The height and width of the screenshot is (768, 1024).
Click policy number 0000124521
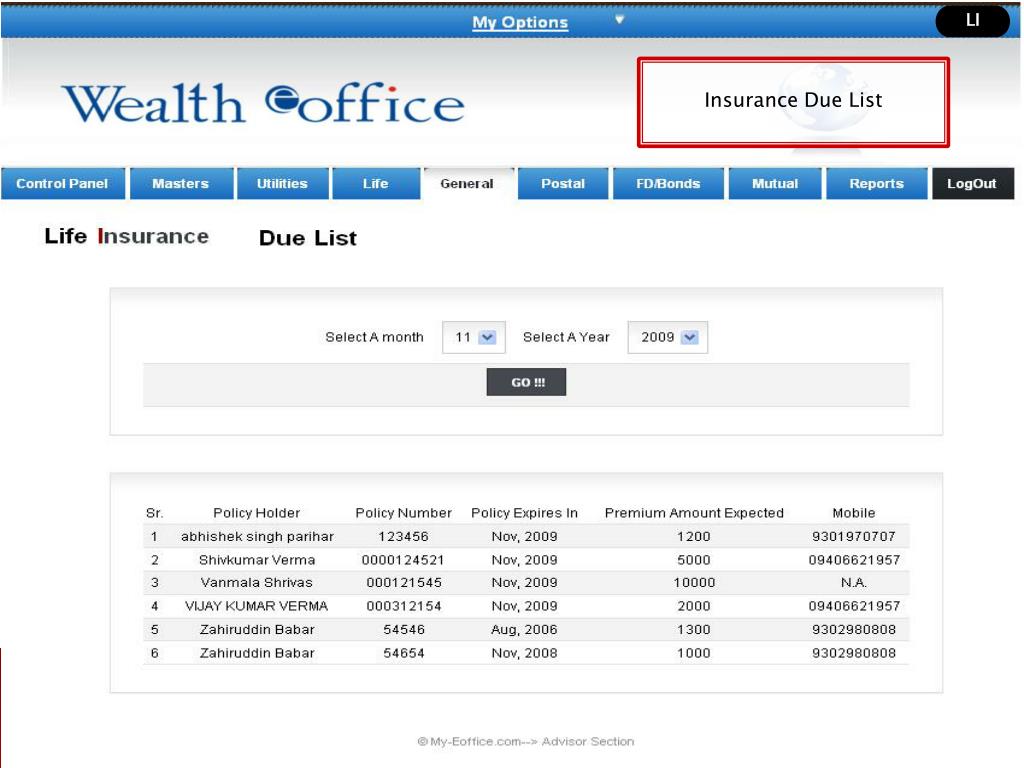[x=403, y=560]
